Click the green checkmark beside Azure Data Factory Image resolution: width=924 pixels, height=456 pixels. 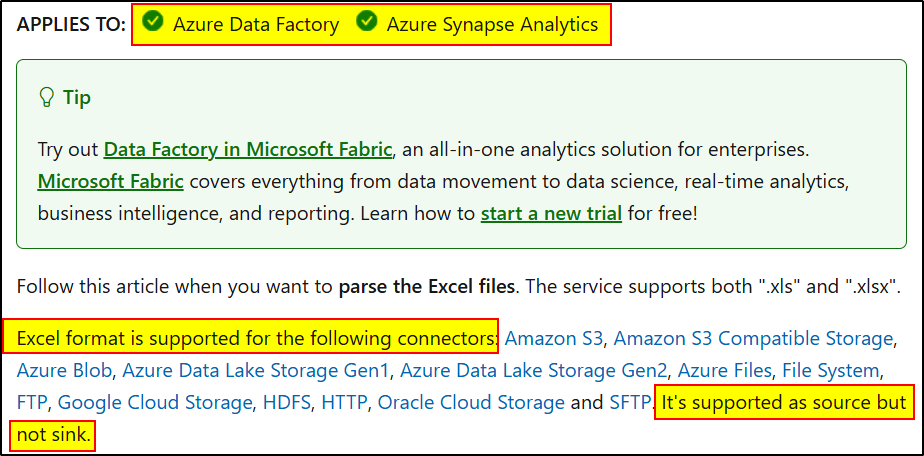point(152,22)
